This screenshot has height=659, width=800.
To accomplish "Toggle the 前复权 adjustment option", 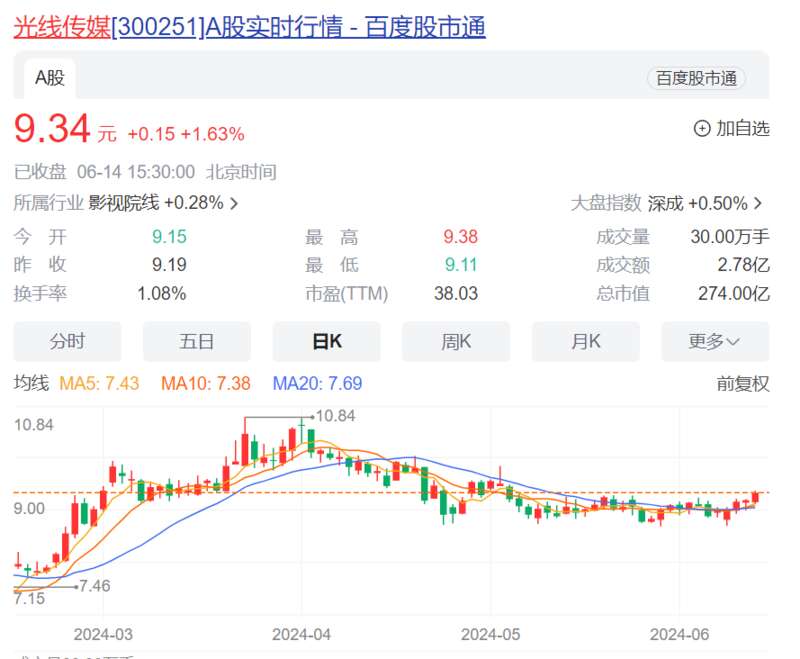I will [x=743, y=384].
